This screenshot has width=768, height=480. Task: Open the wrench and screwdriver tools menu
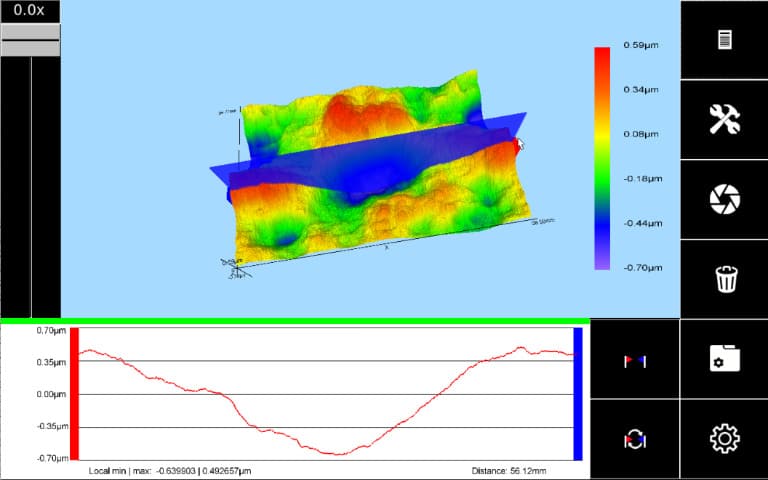pos(724,120)
